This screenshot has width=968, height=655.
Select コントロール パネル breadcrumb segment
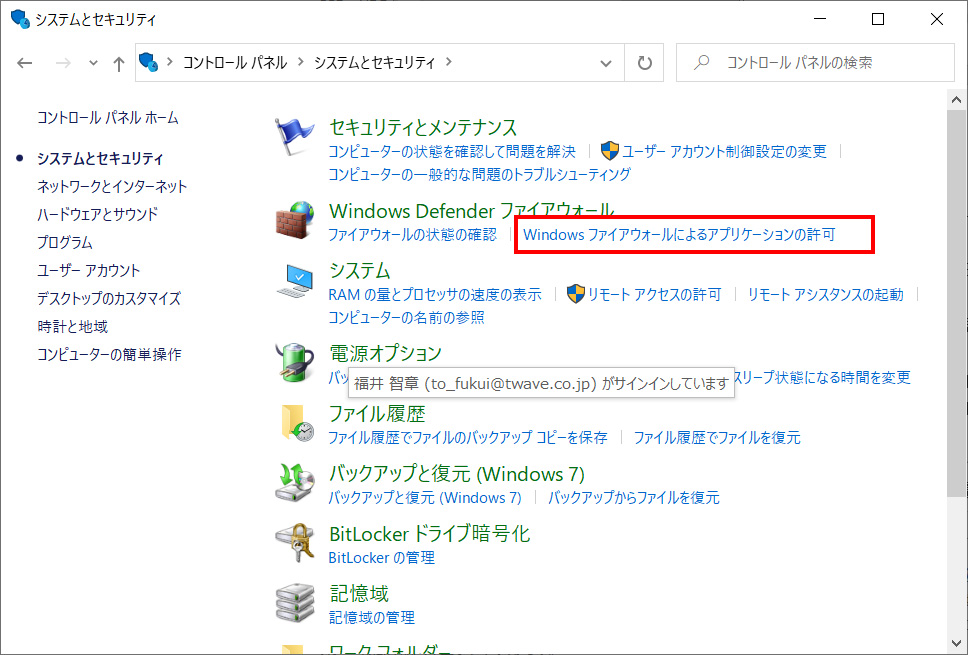pyautogui.click(x=235, y=62)
